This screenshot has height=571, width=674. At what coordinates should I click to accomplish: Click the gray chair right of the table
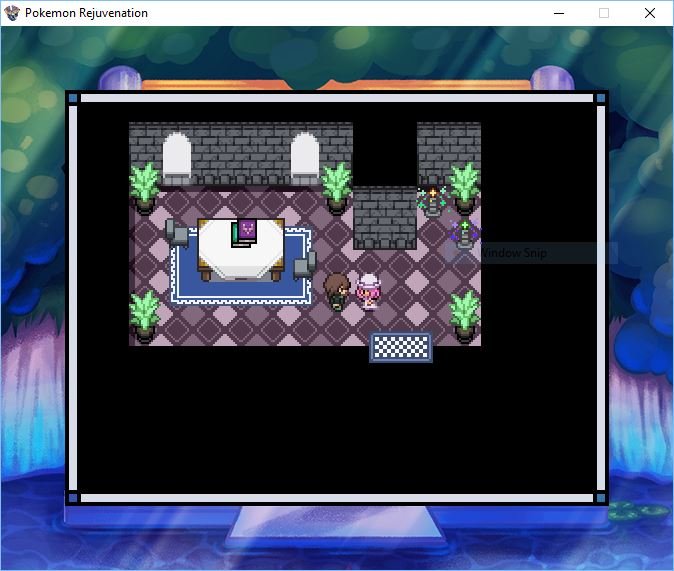(x=305, y=265)
